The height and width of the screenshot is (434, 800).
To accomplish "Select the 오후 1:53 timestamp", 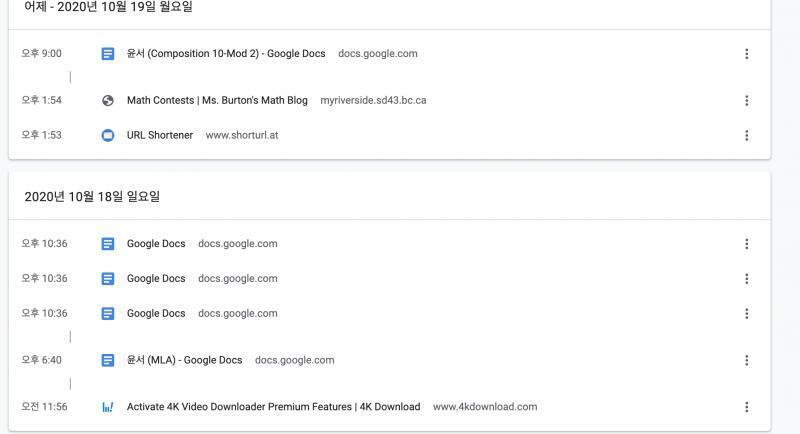I will (41, 135).
